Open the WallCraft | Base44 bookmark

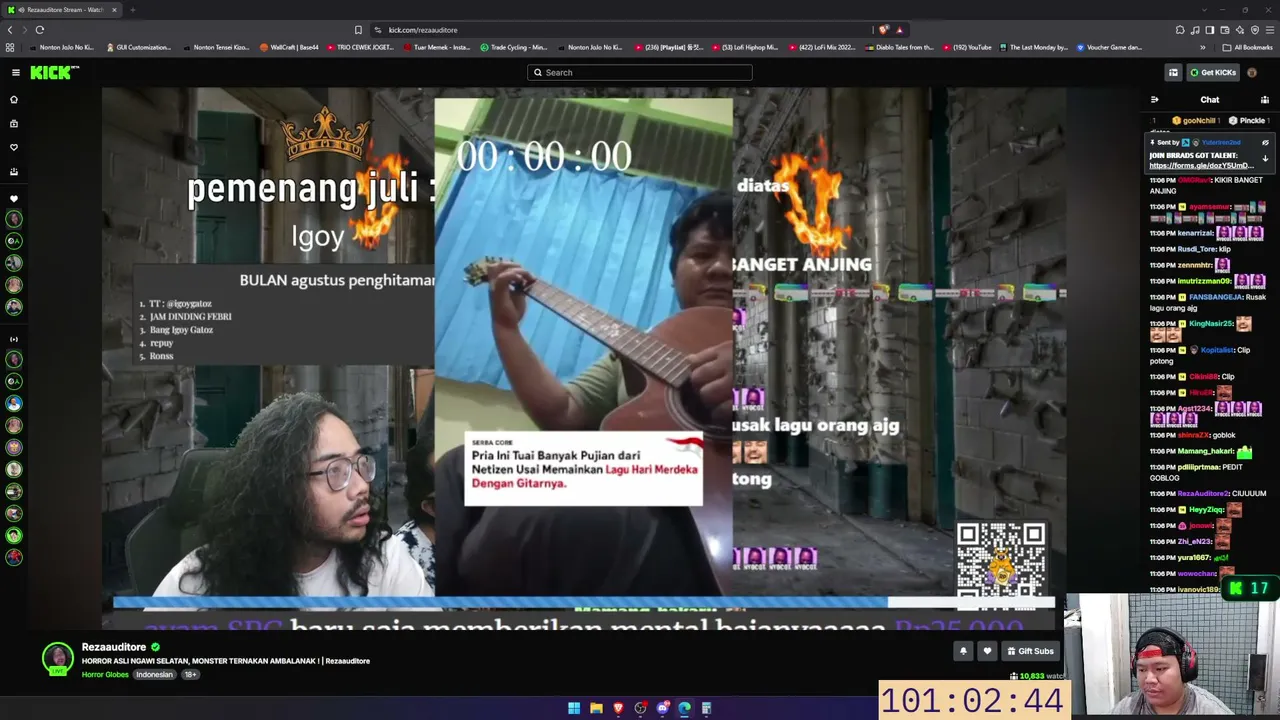(289, 47)
